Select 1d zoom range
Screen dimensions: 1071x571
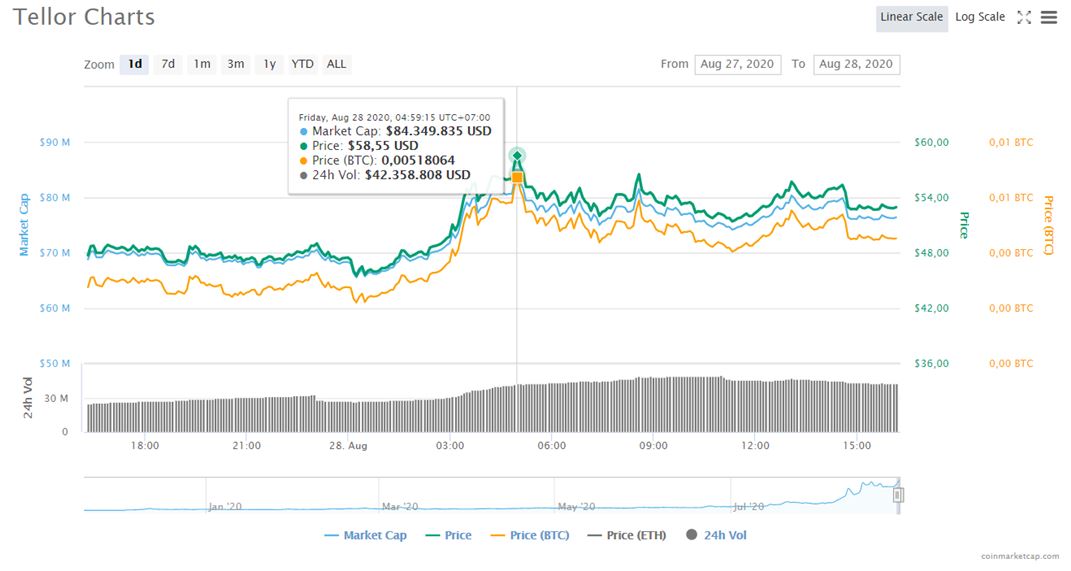click(x=135, y=64)
